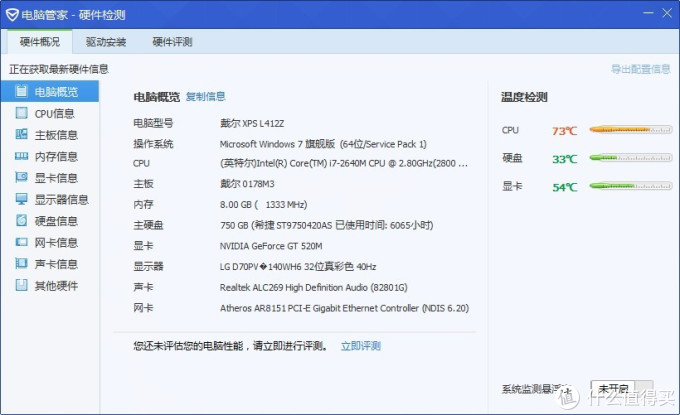Image resolution: width=680 pixels, height=415 pixels.
Task: Click the 立即评测 link
Action: coord(361,346)
